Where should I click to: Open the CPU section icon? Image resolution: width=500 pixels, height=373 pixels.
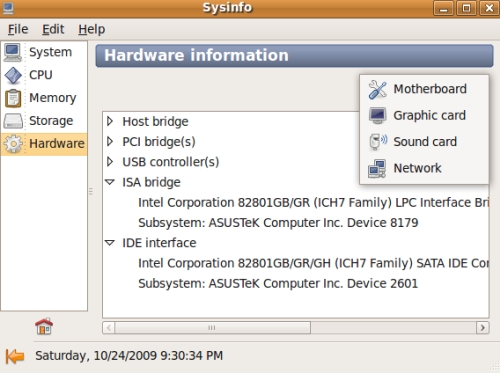tap(13, 75)
